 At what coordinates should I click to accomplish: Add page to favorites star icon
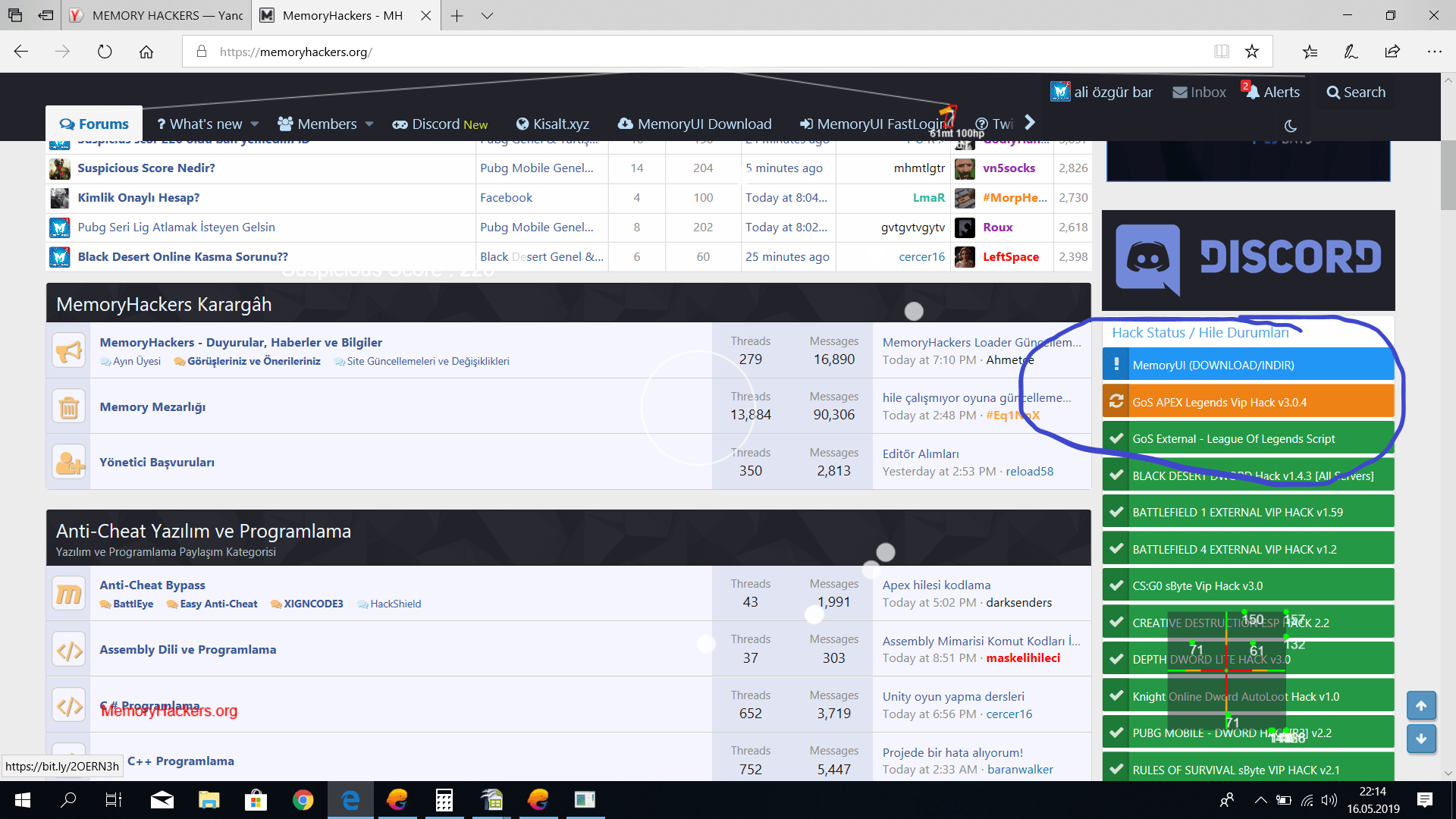[1252, 52]
